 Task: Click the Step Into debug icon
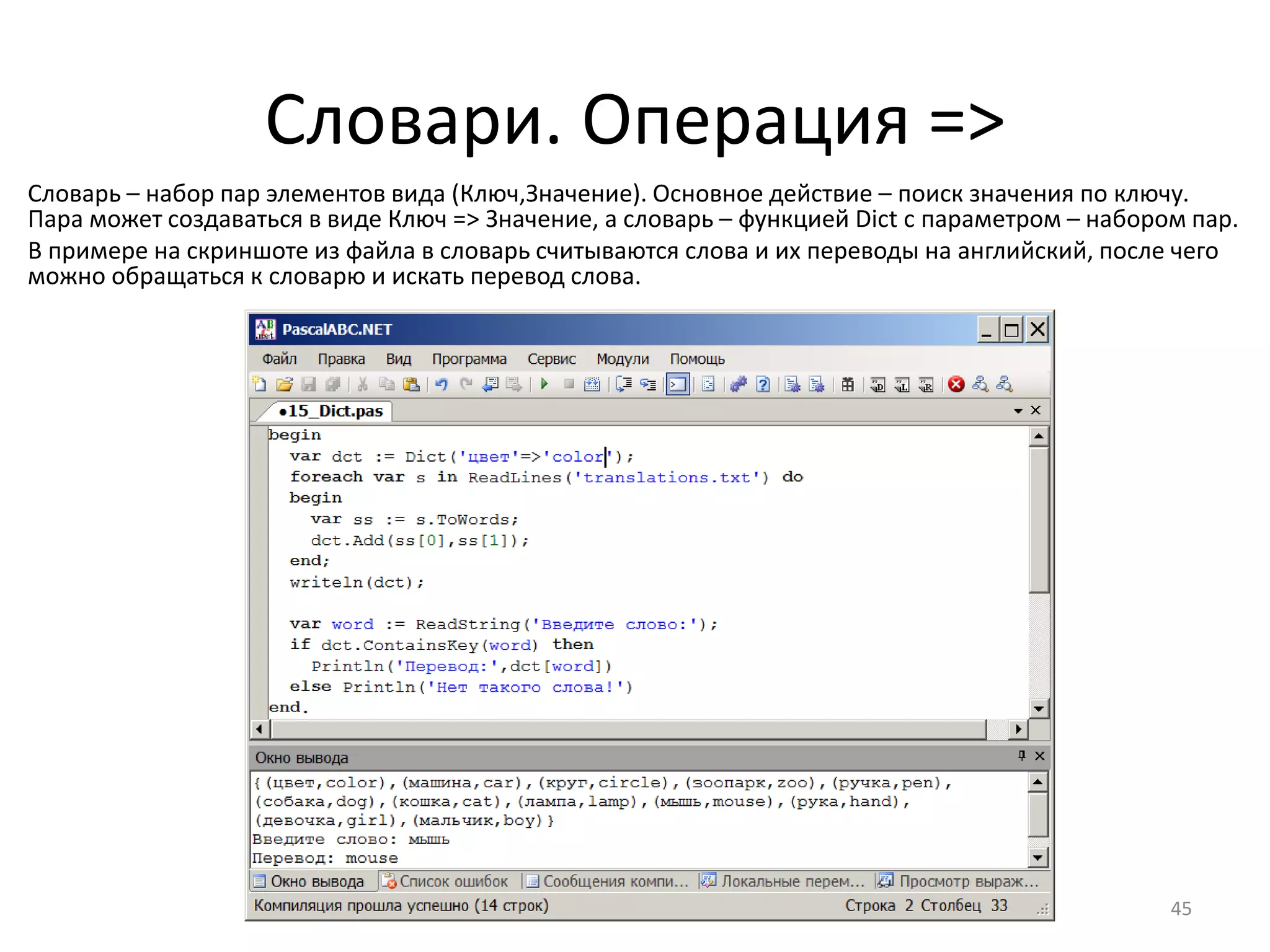click(x=648, y=384)
